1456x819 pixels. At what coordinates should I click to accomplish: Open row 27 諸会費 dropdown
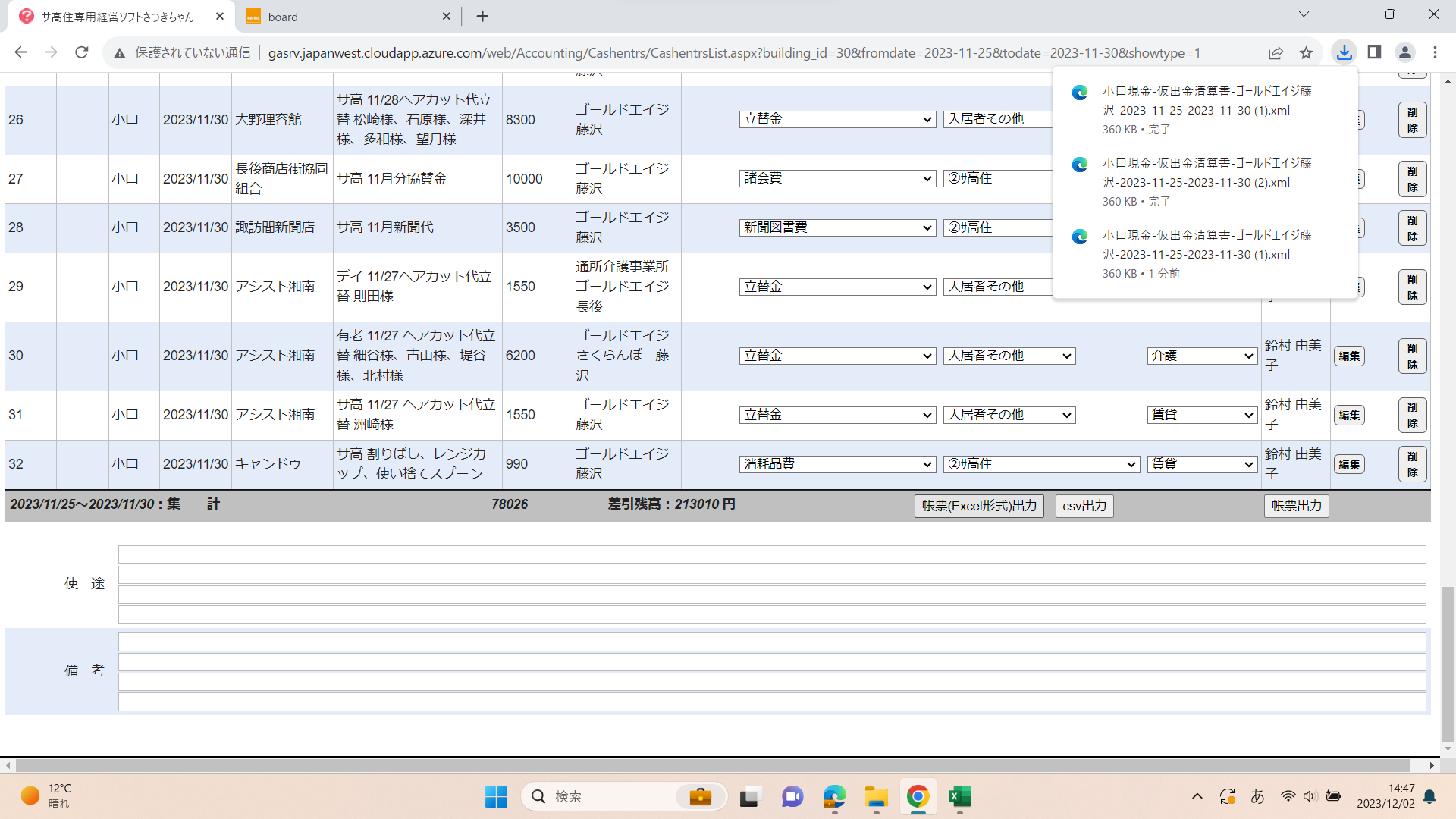(x=837, y=178)
